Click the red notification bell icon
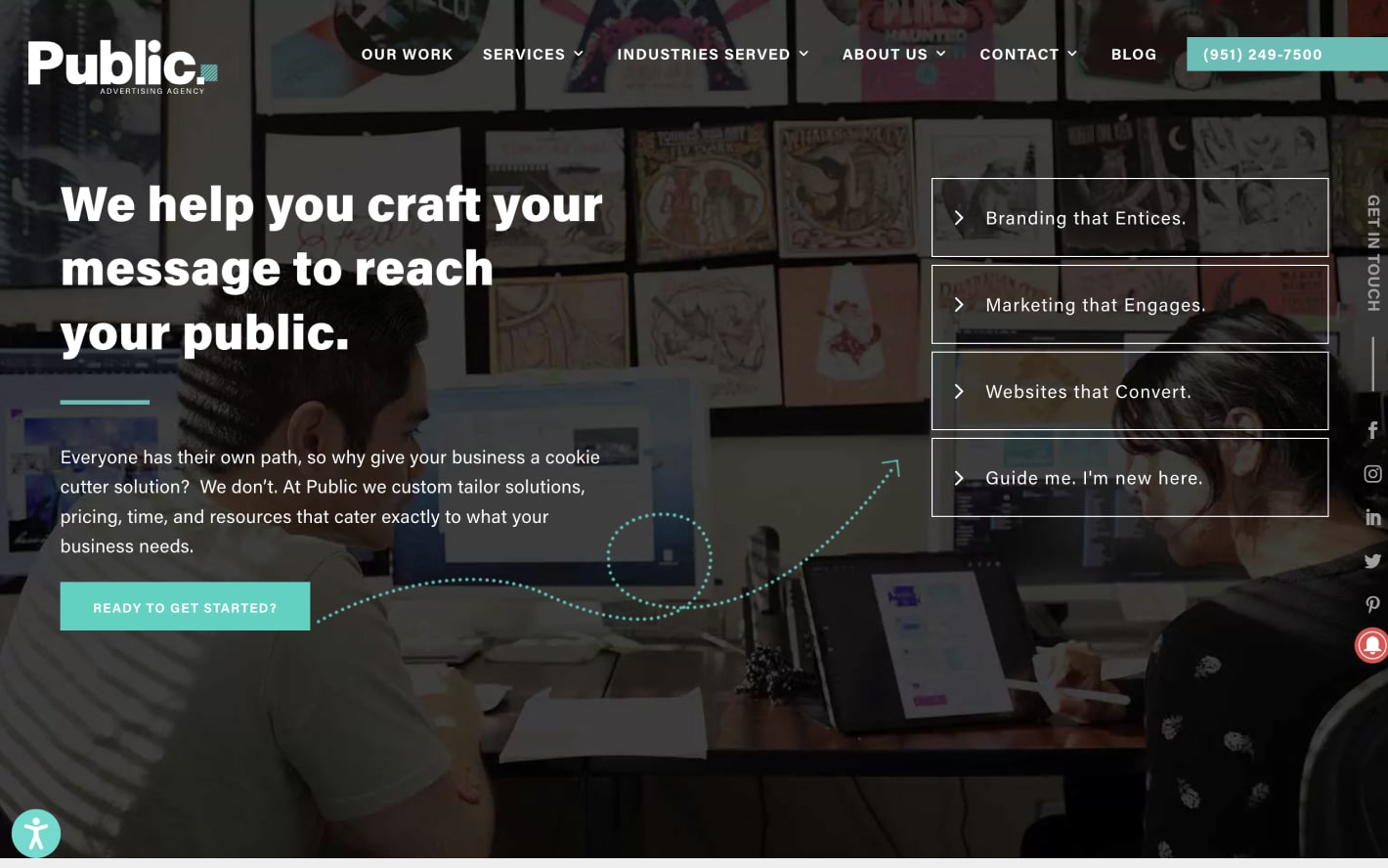This screenshot has height=868, width=1388. 1371,645
